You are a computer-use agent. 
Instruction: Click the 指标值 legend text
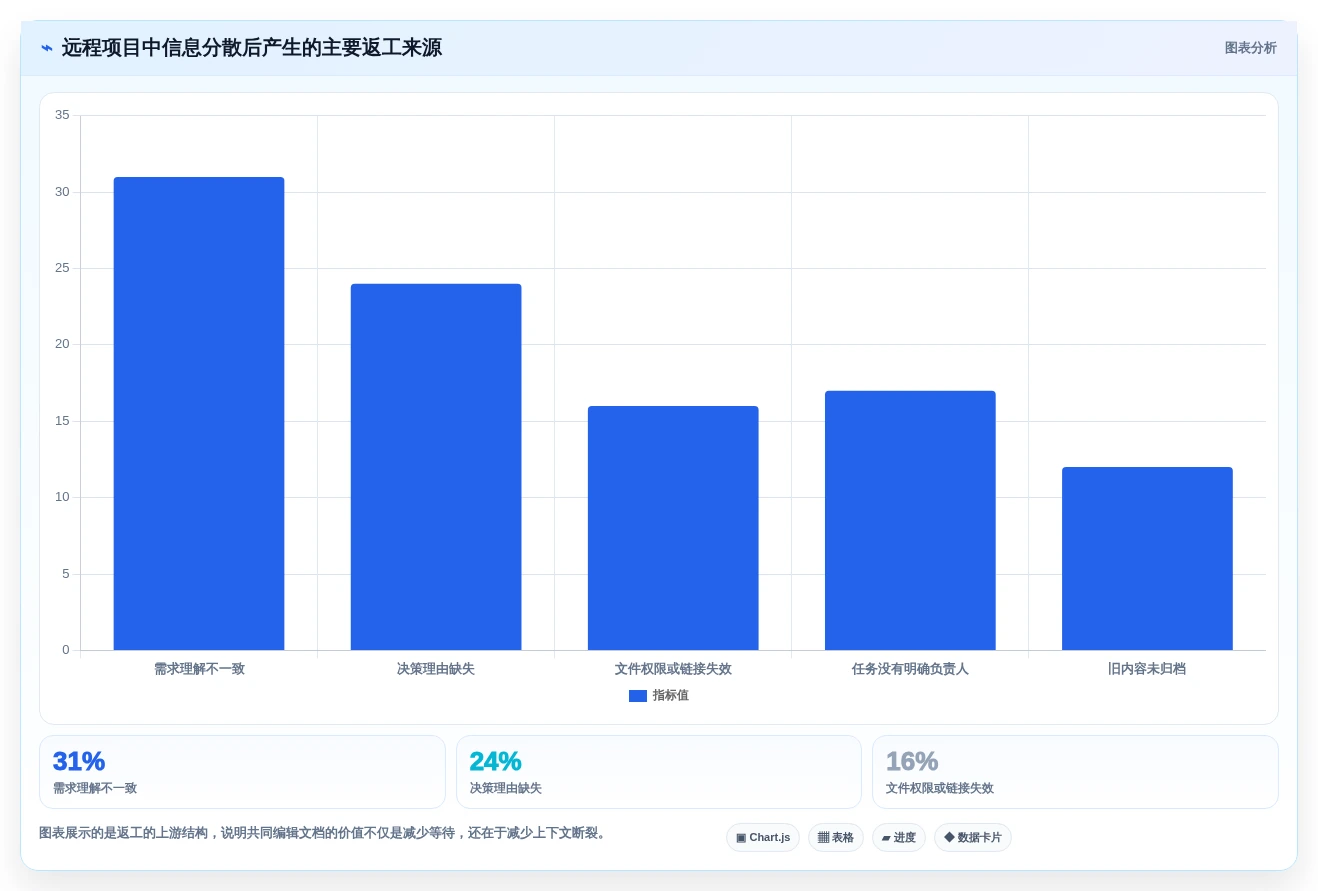tap(671, 696)
